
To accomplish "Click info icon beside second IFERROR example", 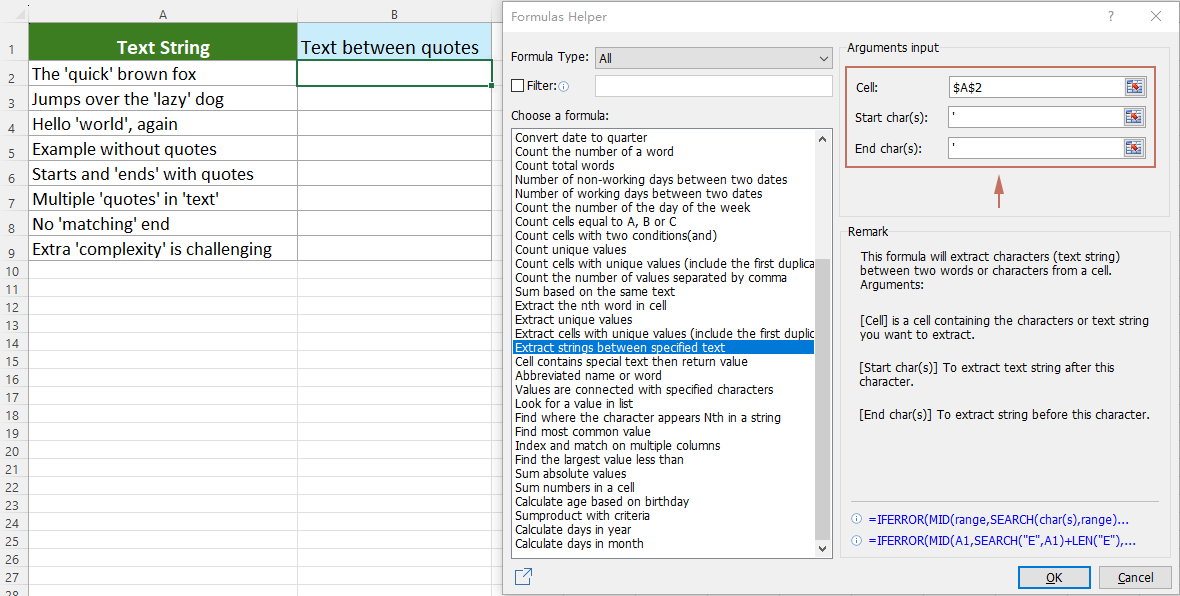I will [856, 541].
